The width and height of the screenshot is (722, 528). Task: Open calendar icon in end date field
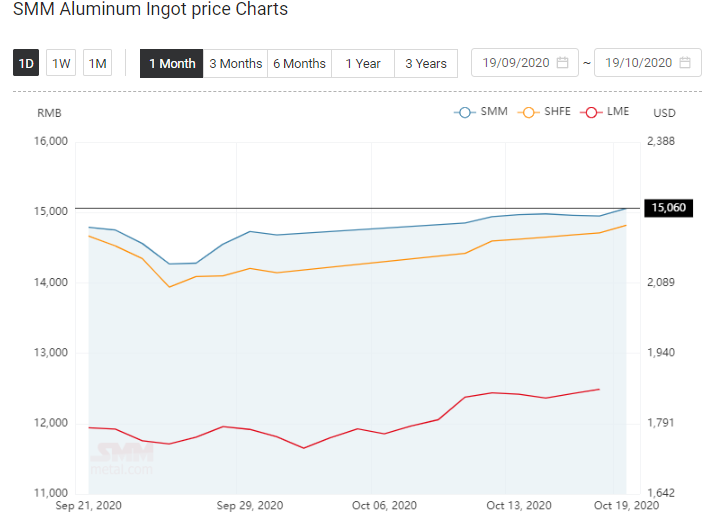685,63
